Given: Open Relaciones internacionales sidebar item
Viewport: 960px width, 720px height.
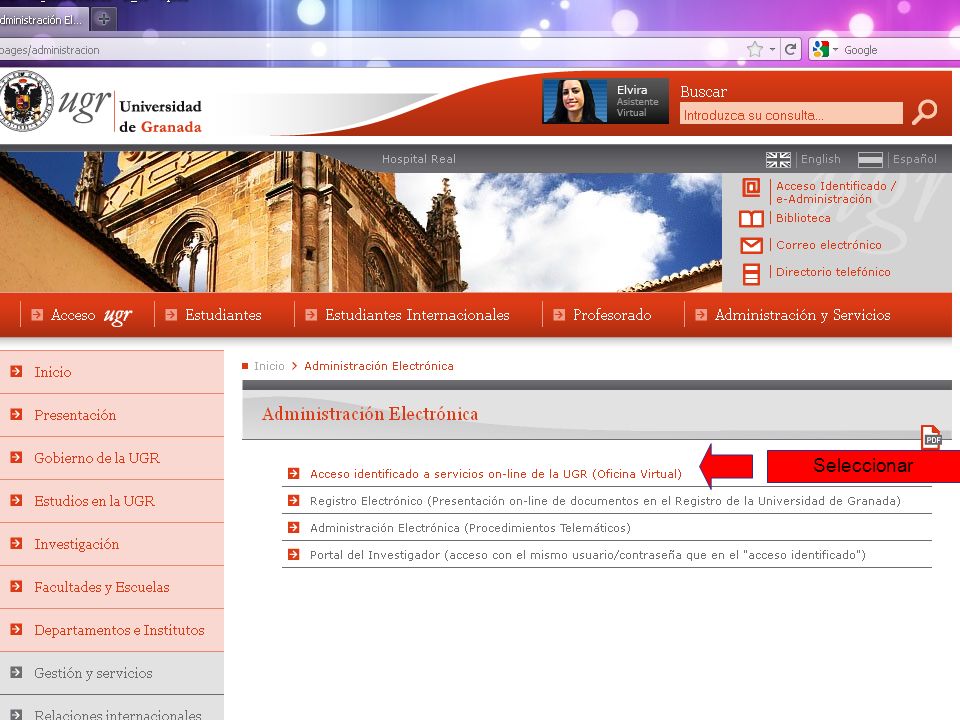Looking at the screenshot, I should coord(111,710).
